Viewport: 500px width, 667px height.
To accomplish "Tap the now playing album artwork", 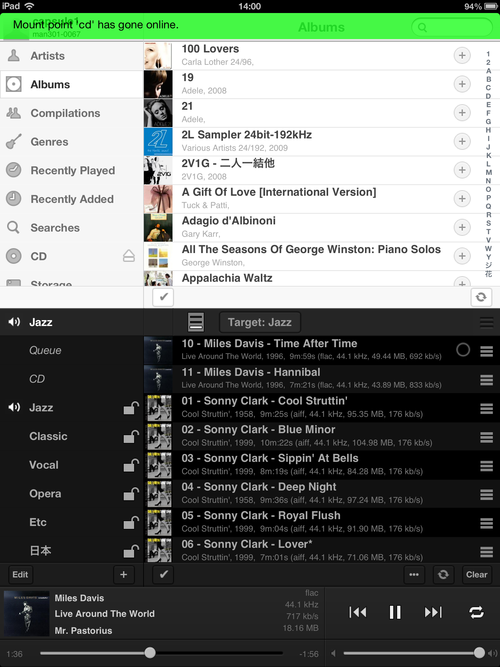I will pos(26,613).
